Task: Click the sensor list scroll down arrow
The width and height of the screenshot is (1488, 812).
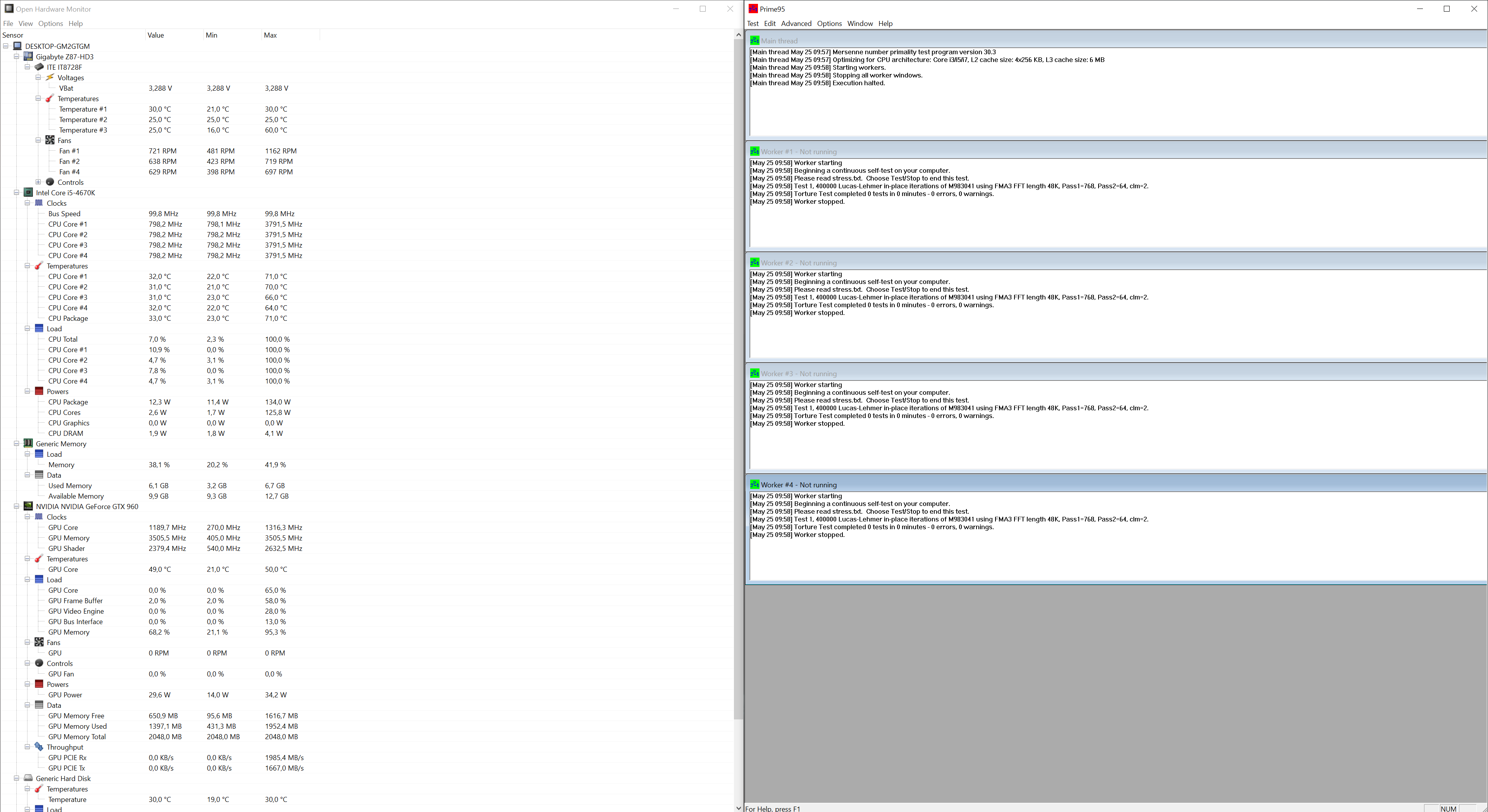Action: [738, 808]
